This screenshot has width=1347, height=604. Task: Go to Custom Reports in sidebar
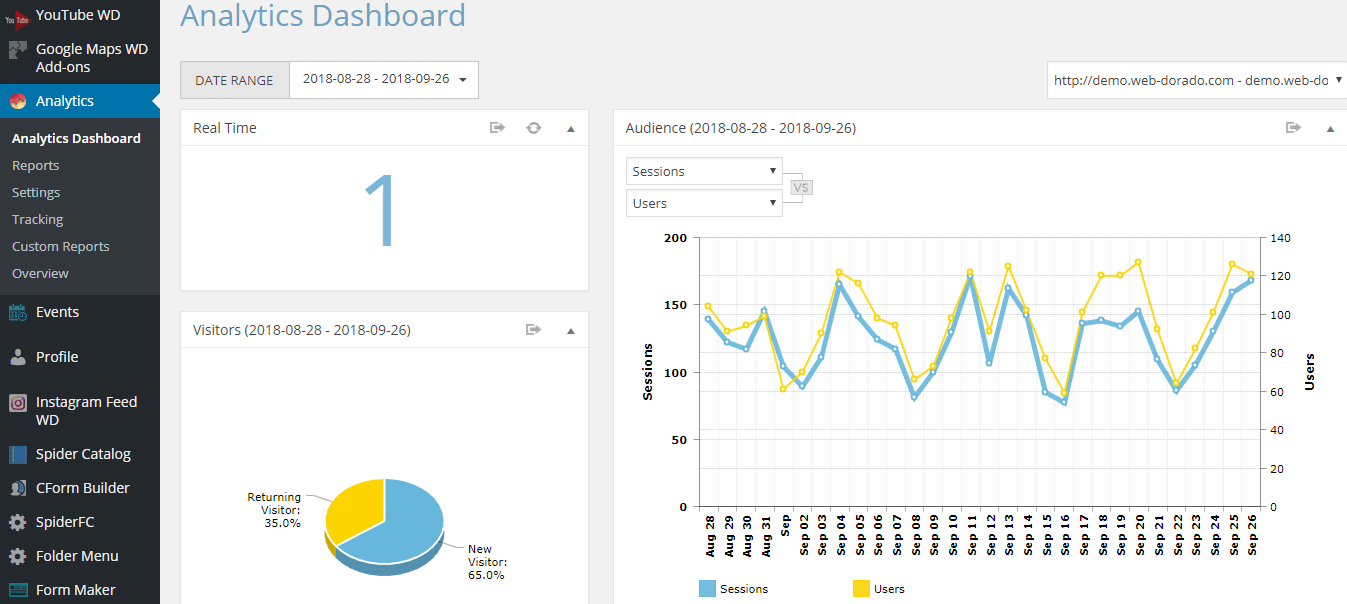pyautogui.click(x=60, y=247)
